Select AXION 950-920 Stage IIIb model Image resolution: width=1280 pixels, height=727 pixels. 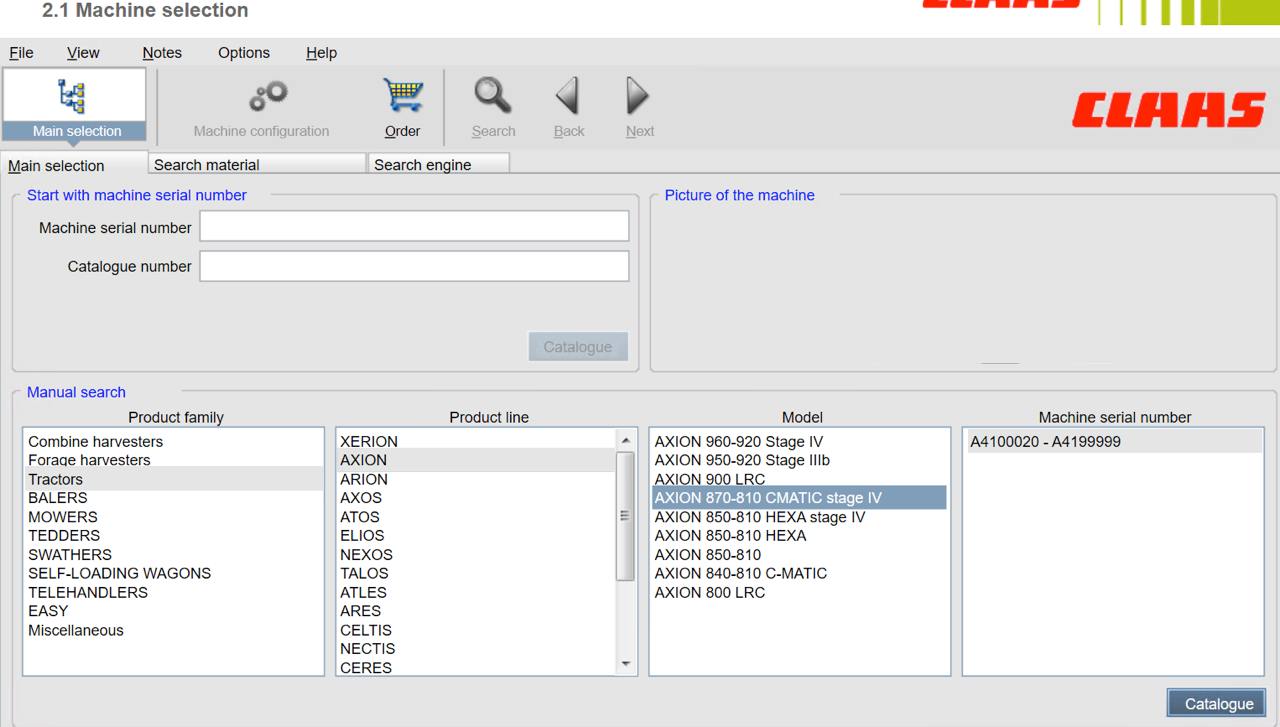click(x=799, y=460)
